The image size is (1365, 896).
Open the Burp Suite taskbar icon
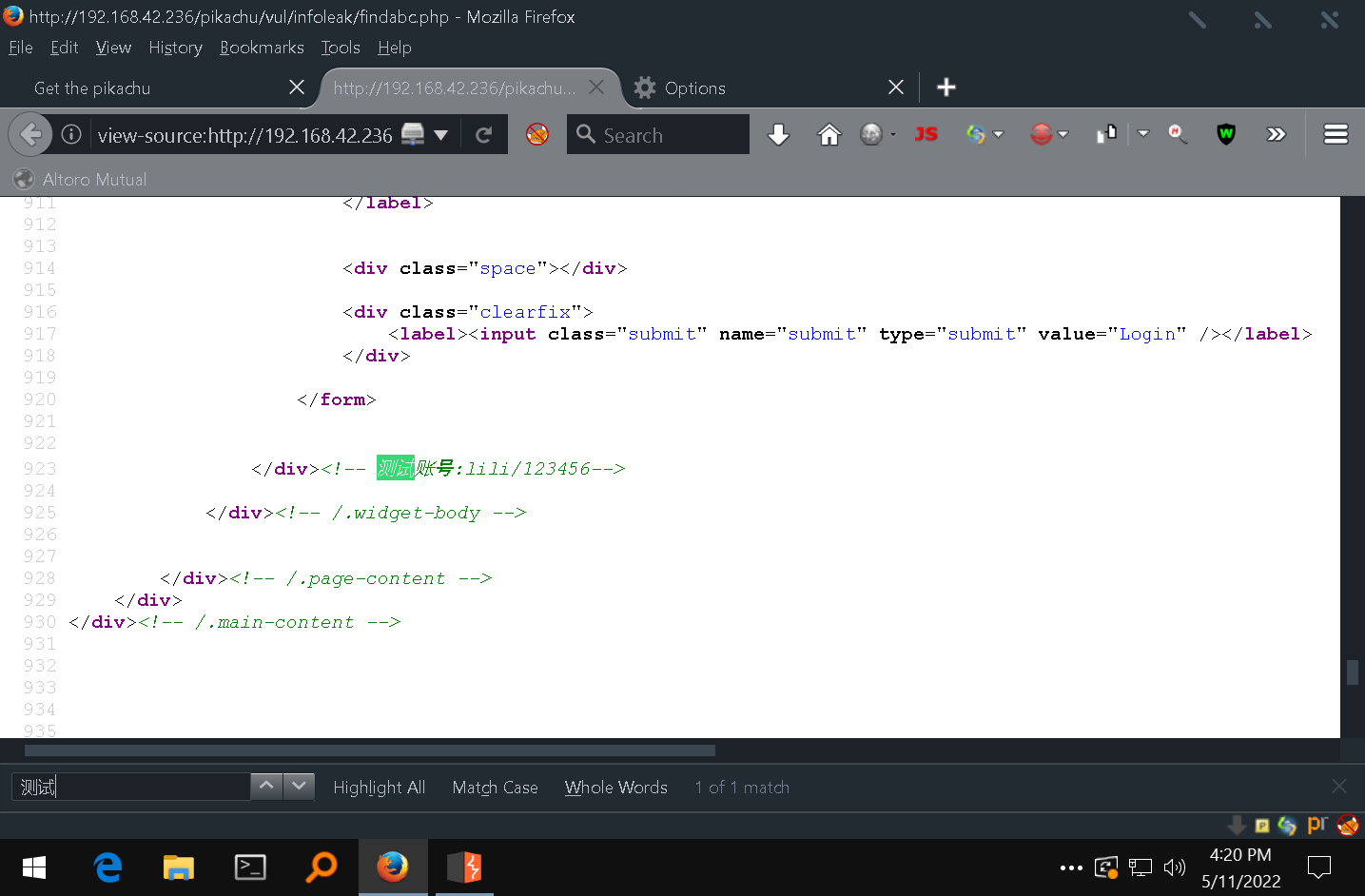tap(465, 867)
